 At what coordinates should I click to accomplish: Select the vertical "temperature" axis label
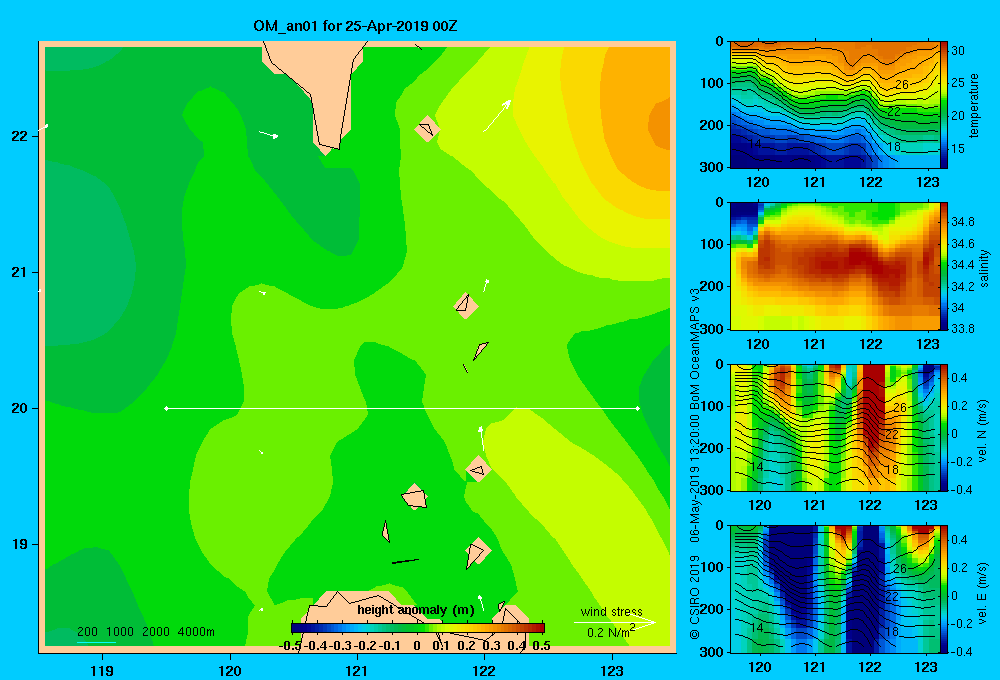(974, 105)
